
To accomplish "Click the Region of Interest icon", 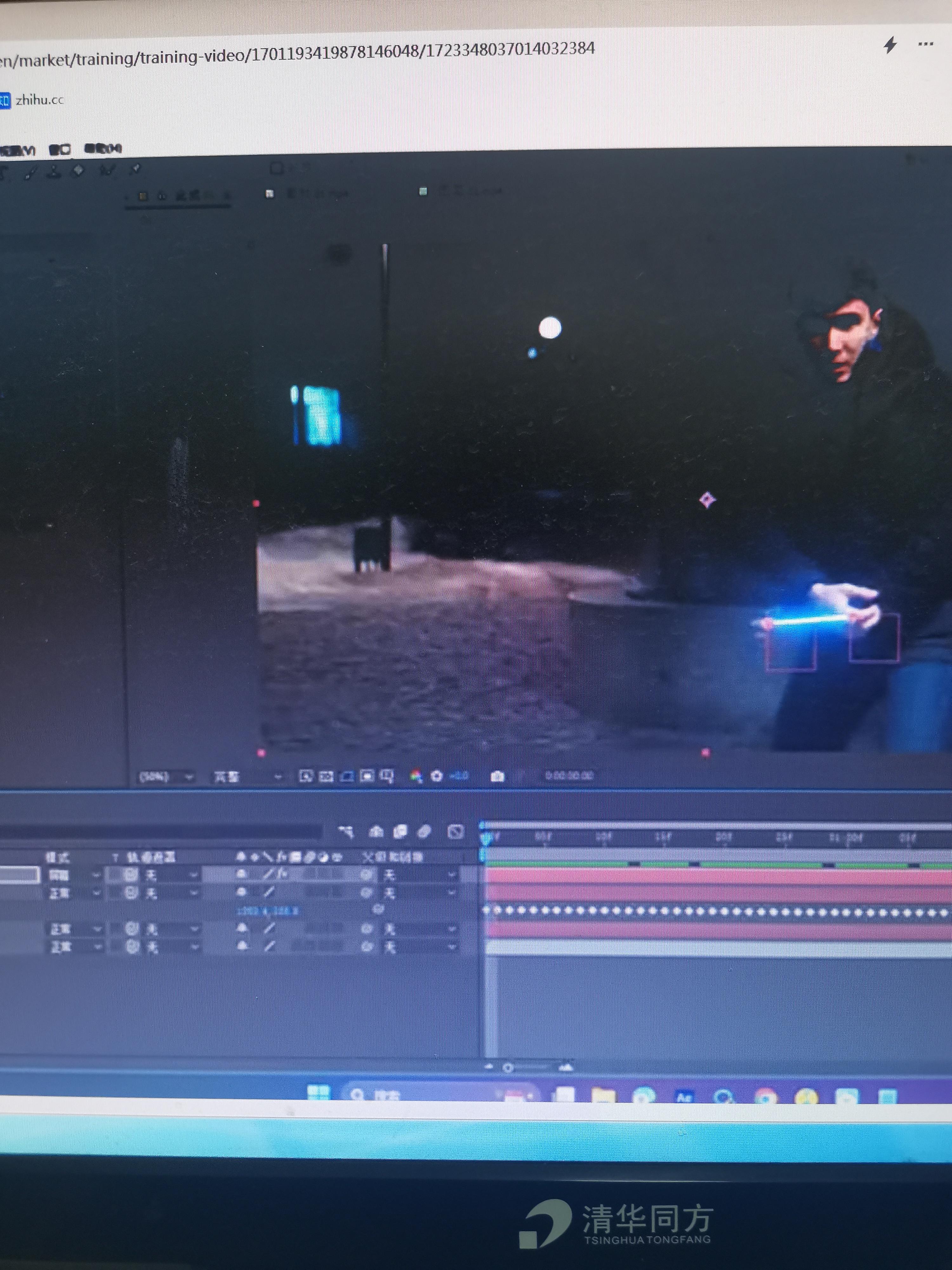I will click(x=367, y=776).
